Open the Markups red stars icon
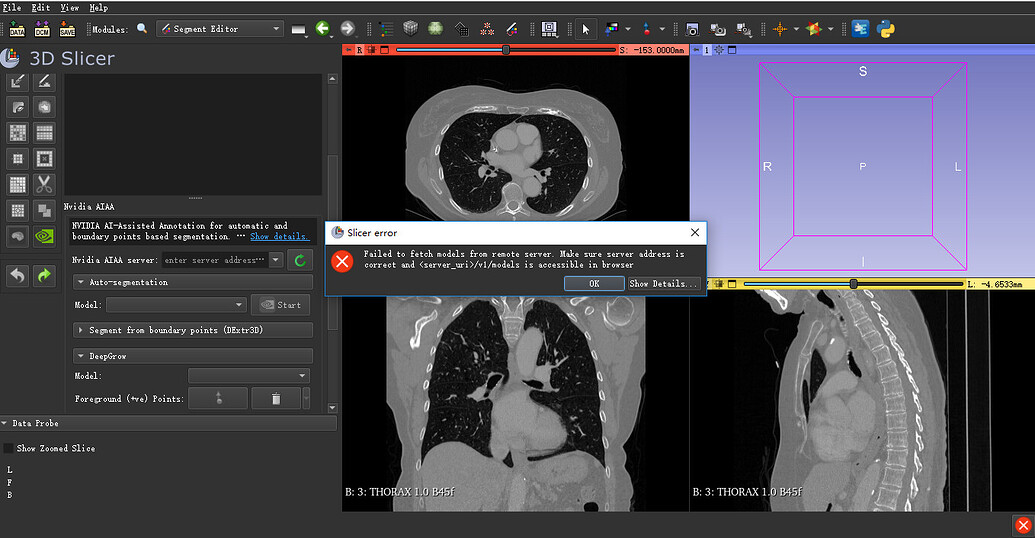The height and width of the screenshot is (538, 1035). pos(487,28)
